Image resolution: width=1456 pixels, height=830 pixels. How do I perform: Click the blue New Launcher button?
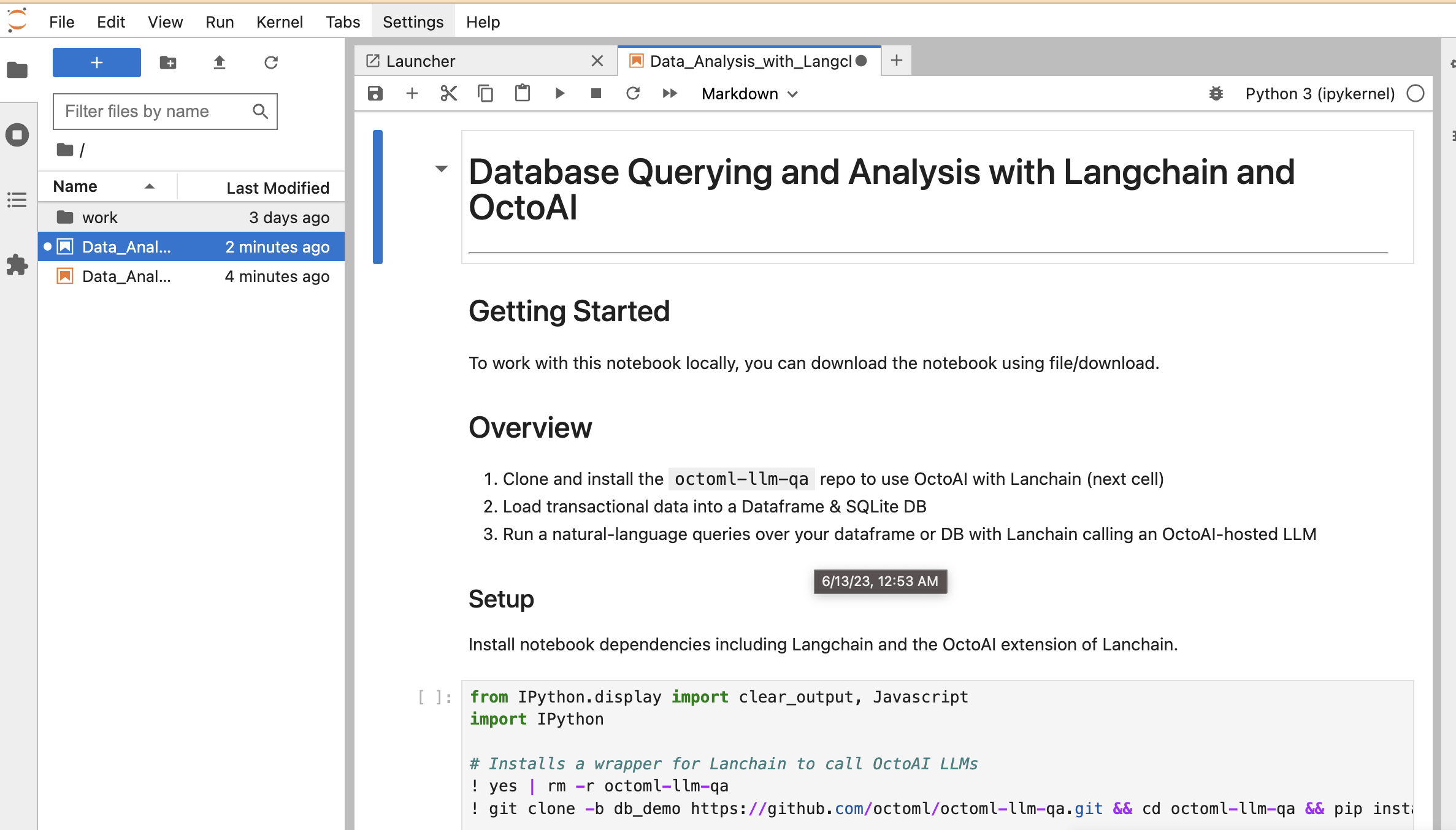[x=97, y=63]
